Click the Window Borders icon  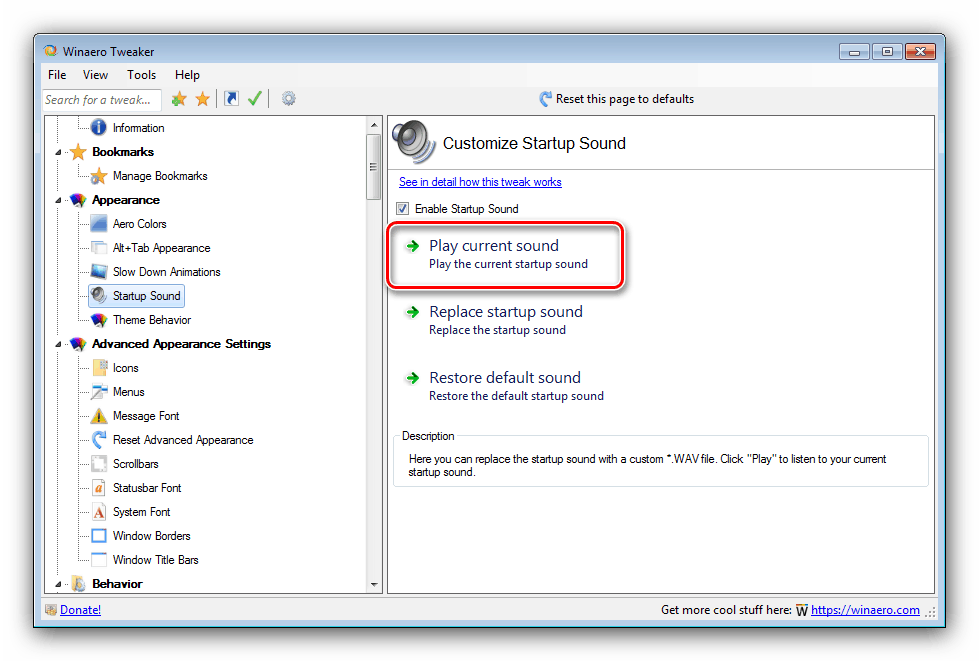click(99, 536)
